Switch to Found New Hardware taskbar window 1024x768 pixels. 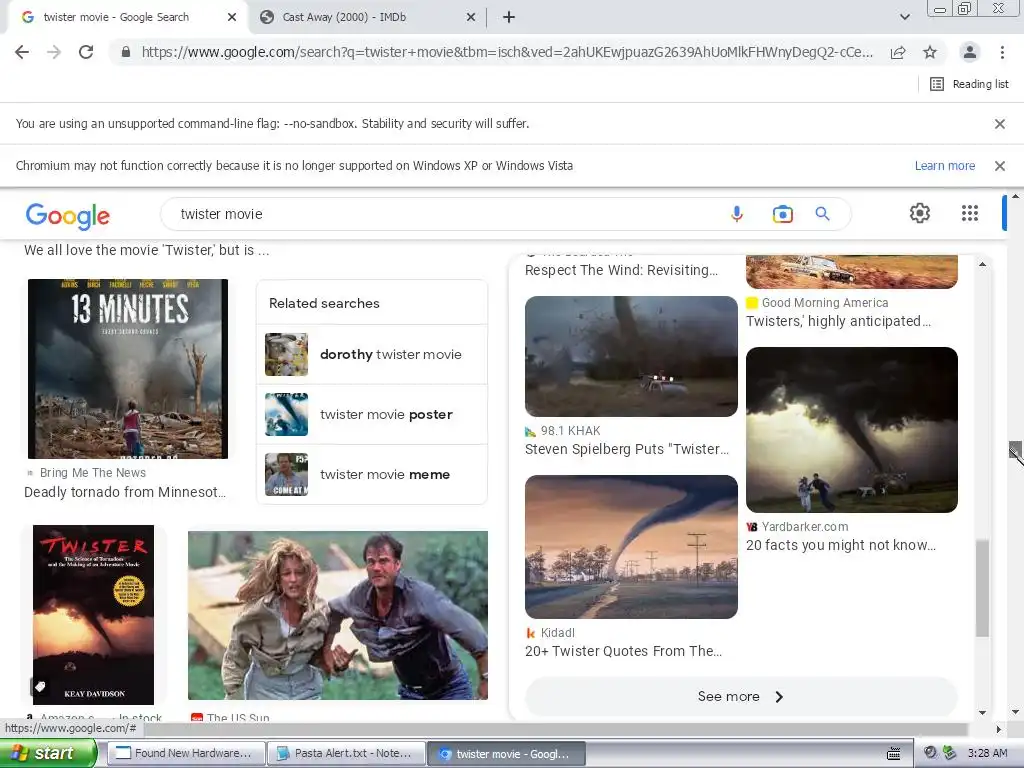pyautogui.click(x=186, y=754)
